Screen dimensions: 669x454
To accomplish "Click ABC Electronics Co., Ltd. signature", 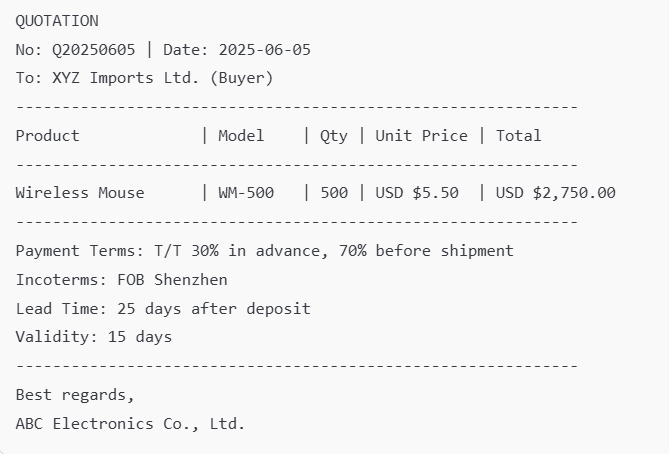I will (130, 424).
